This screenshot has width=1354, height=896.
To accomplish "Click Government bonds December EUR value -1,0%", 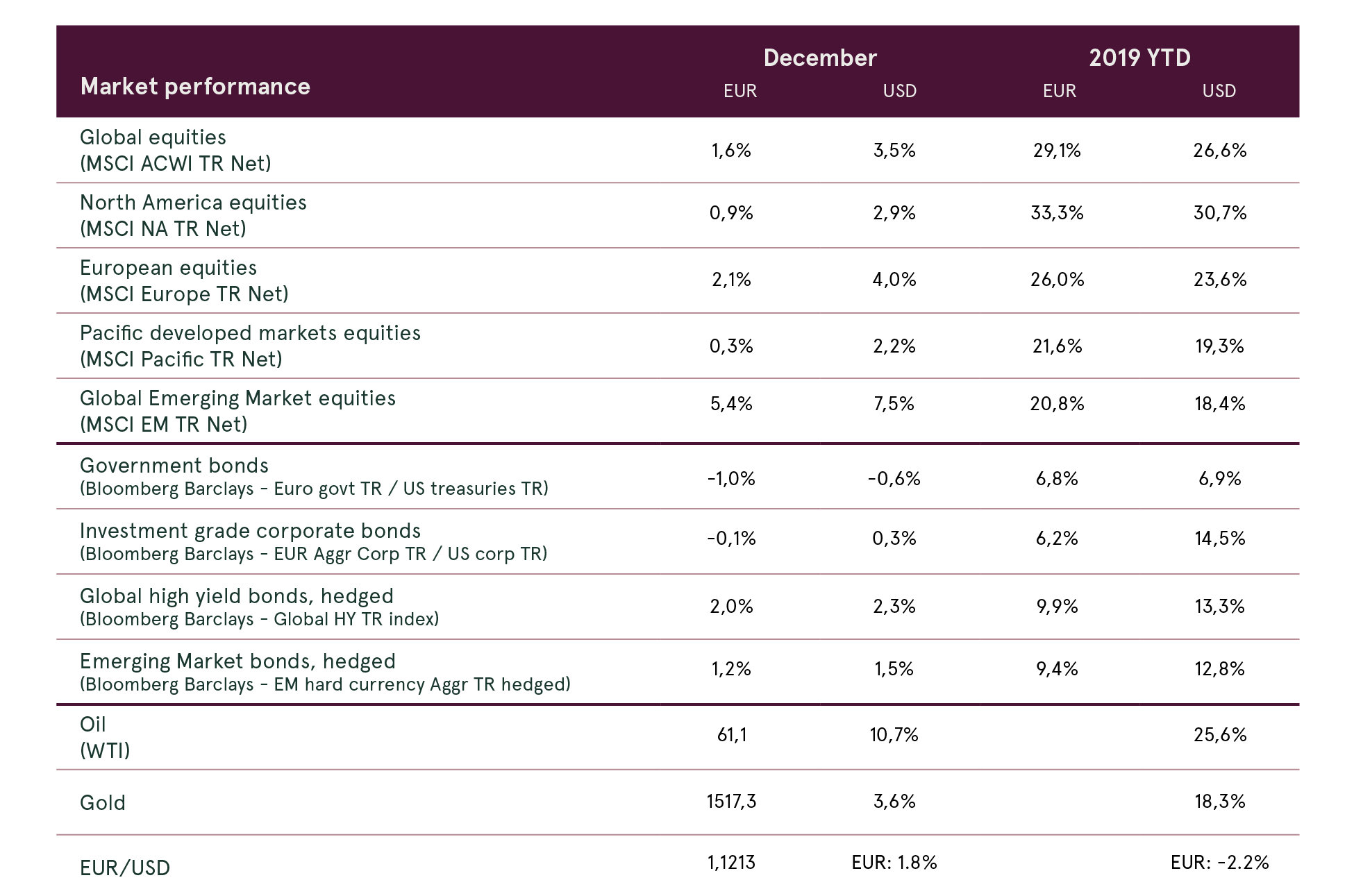I will pyautogui.click(x=731, y=479).
